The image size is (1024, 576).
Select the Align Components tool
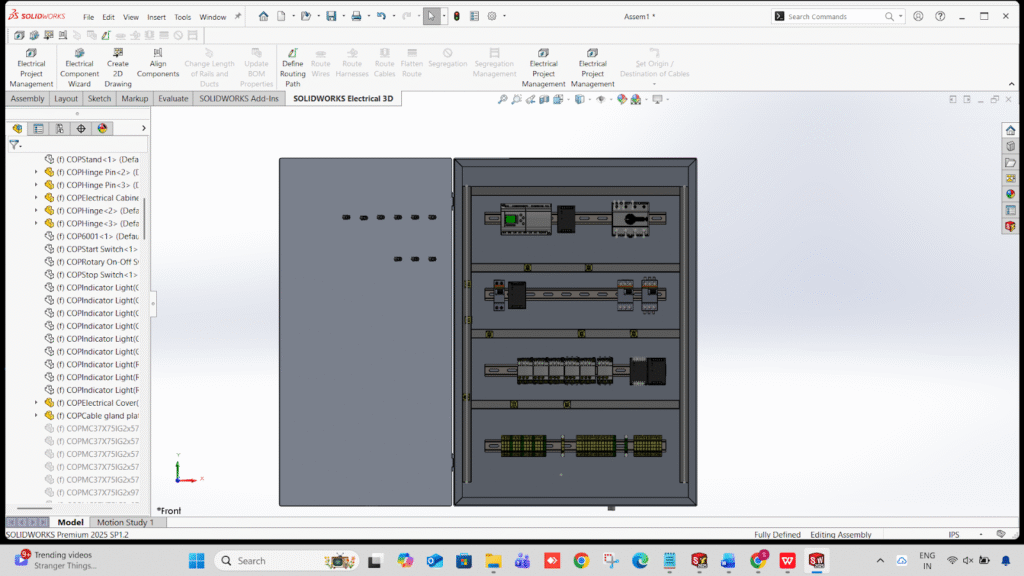tap(158, 63)
